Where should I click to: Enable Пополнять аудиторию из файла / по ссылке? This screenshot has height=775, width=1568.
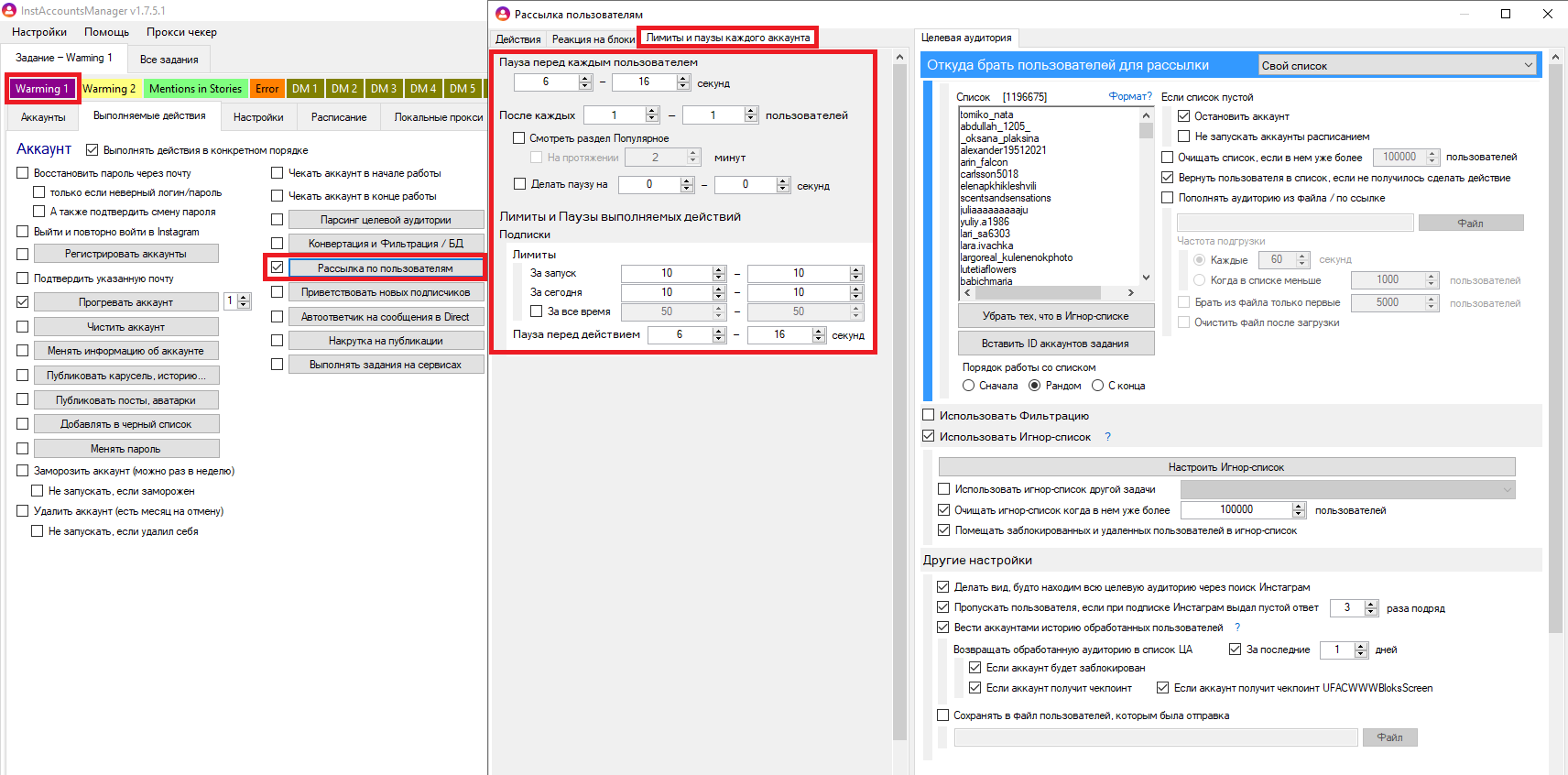tap(1167, 198)
